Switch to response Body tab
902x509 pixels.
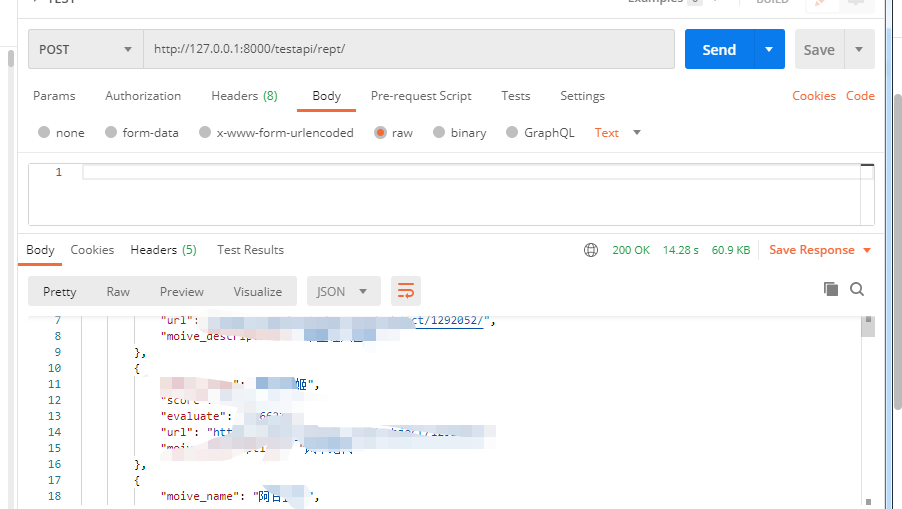[x=40, y=250]
